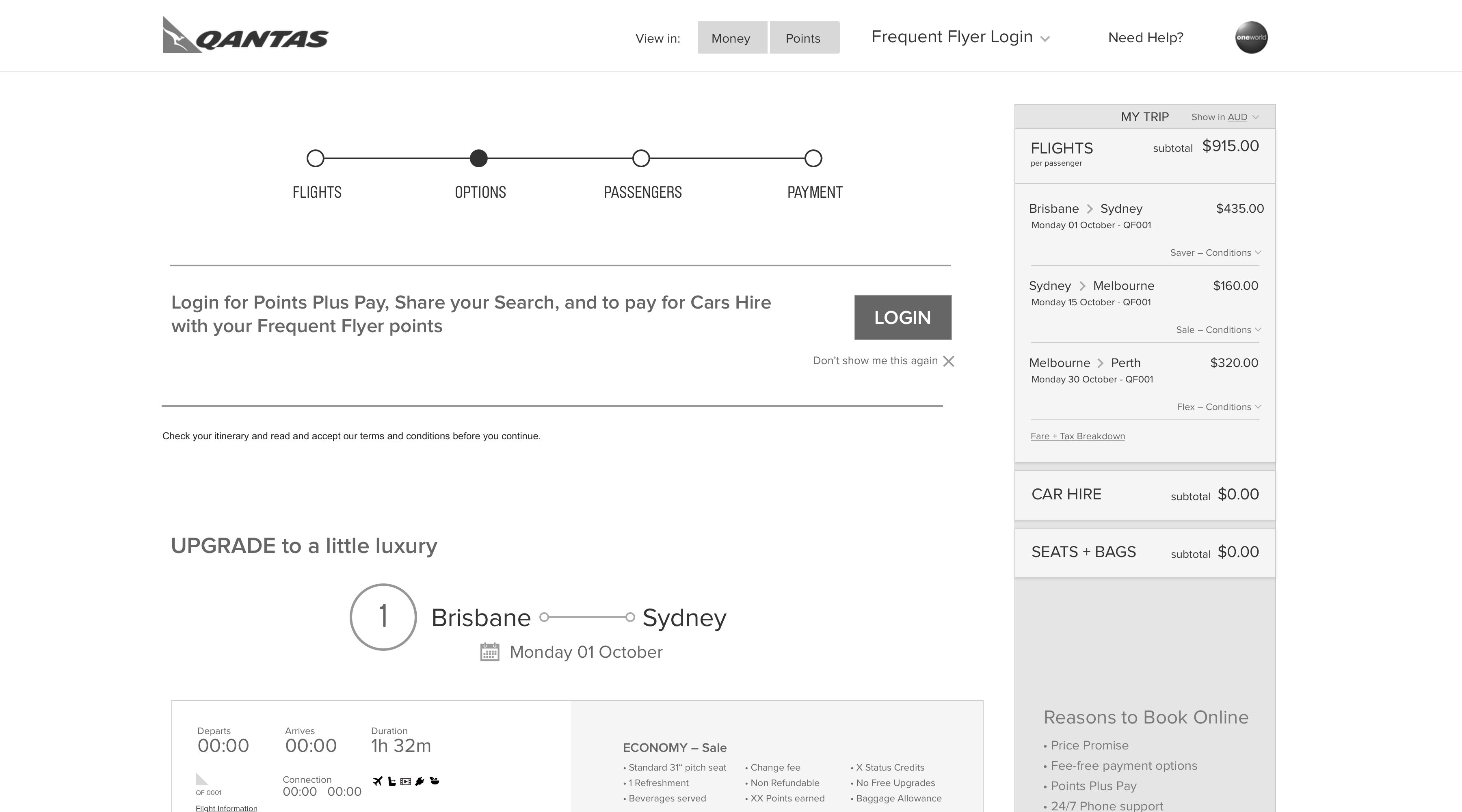This screenshot has height=812, width=1462.
Task: Click the oneworld alliance badge
Action: [x=1251, y=37]
